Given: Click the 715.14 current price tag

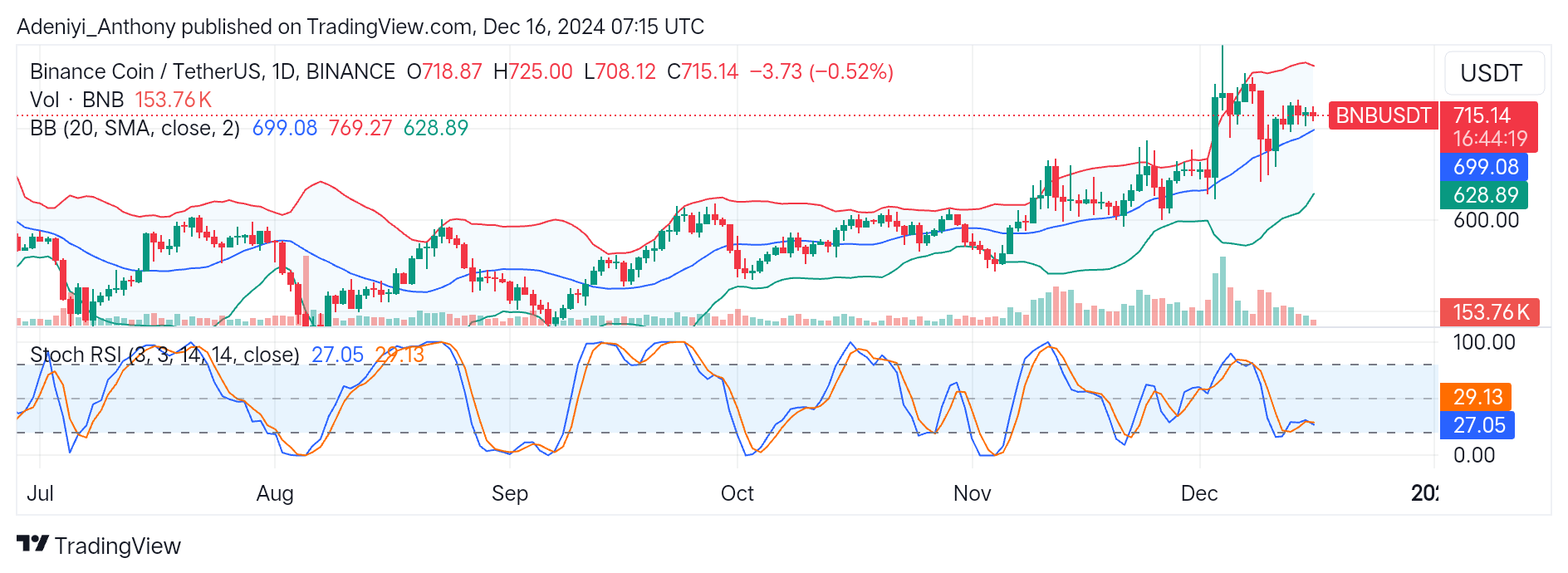Looking at the screenshot, I should (1488, 126).
